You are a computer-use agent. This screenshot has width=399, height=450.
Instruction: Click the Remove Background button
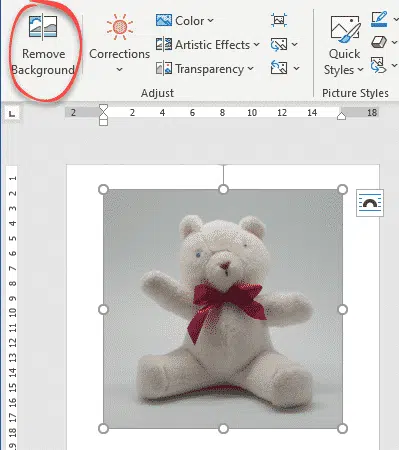[43, 45]
